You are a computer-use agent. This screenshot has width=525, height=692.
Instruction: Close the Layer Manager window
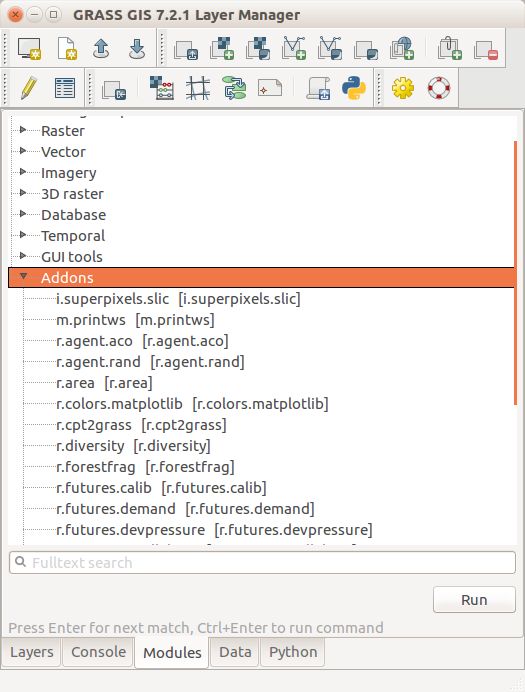click(x=15, y=15)
